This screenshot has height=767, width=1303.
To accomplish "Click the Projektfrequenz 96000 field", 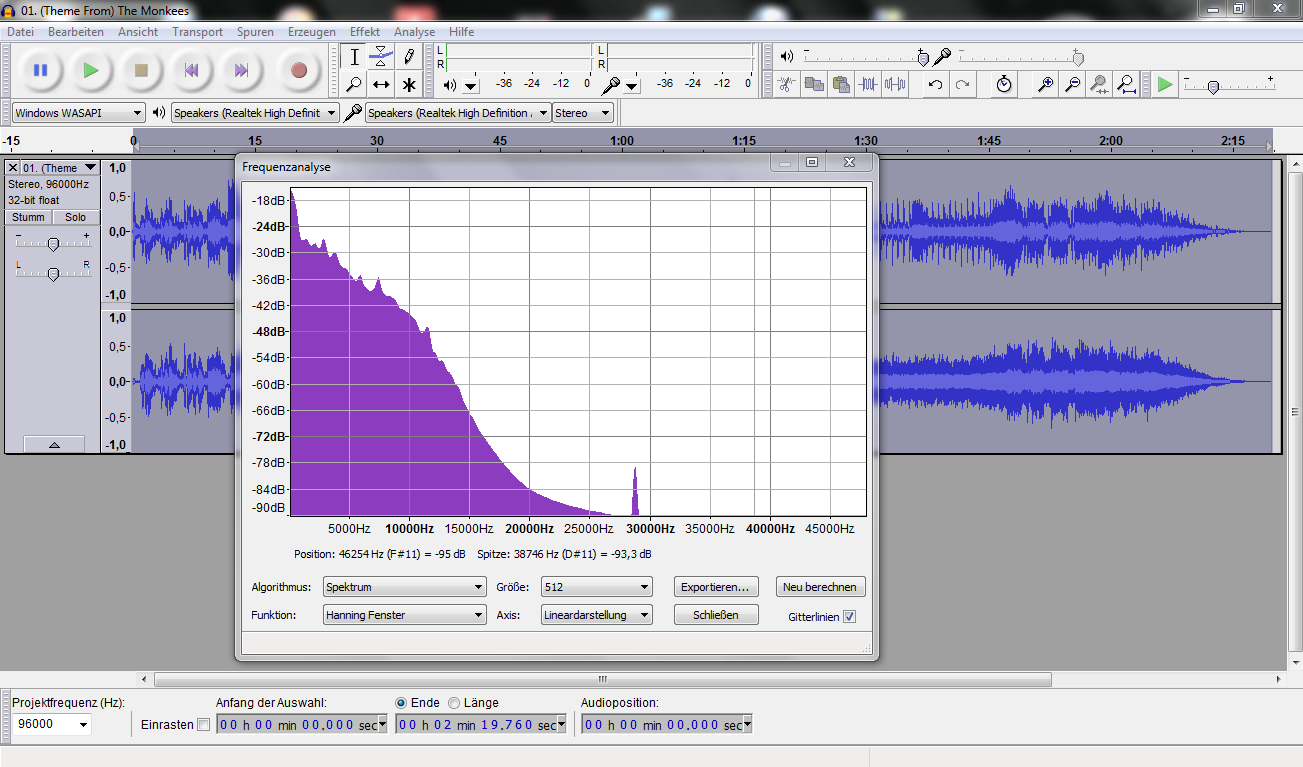I will [45, 724].
